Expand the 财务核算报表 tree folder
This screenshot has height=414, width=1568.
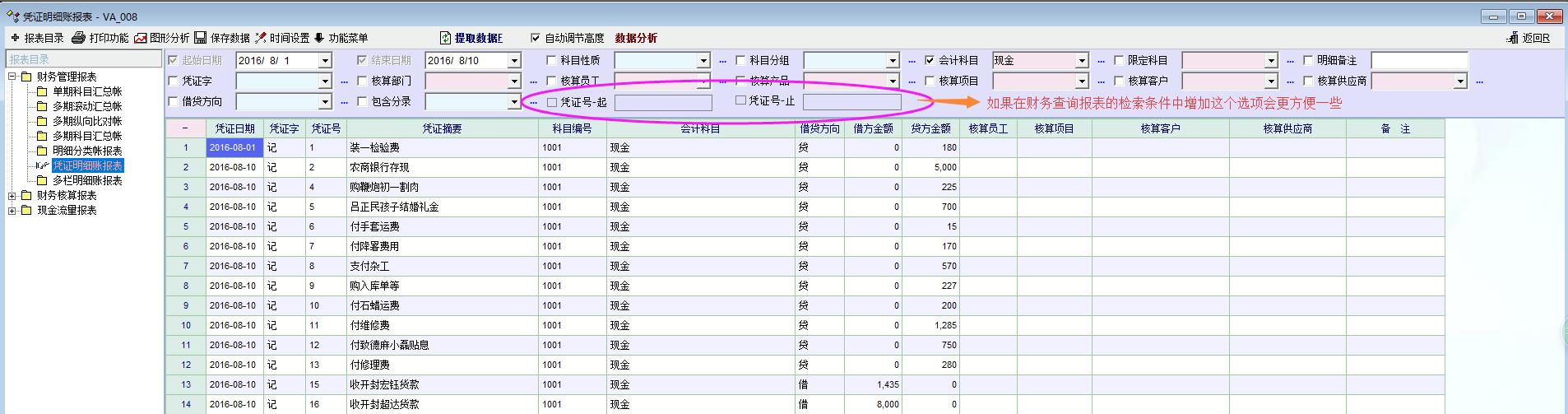(12, 196)
